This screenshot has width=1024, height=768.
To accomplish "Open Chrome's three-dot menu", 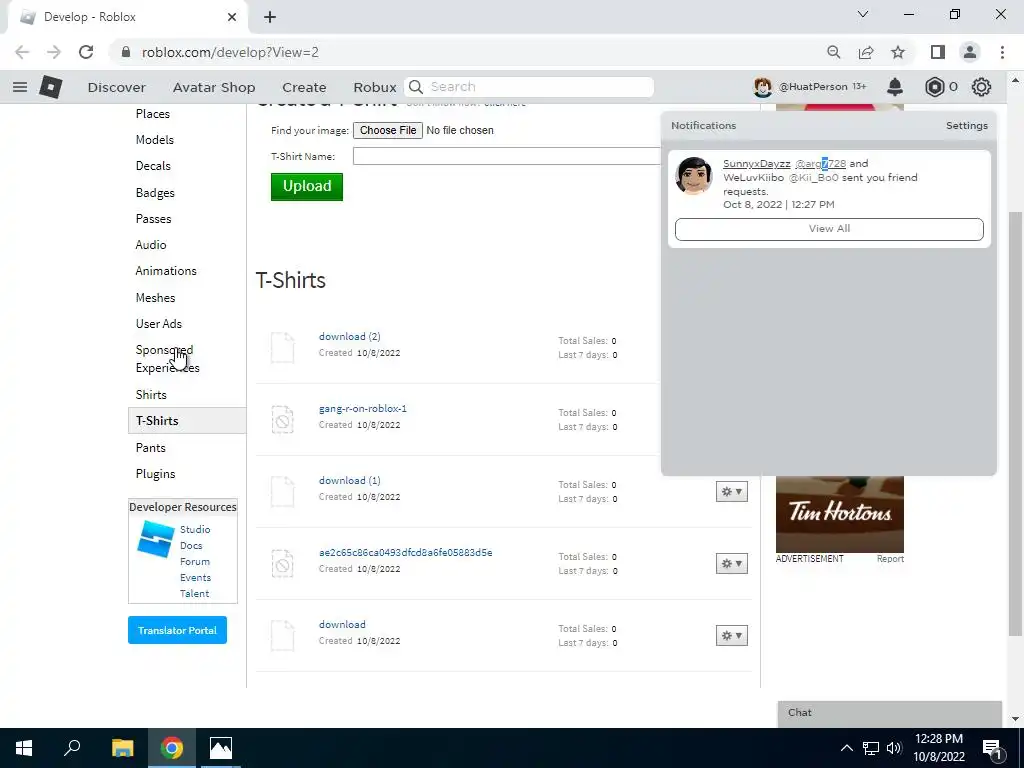I will point(1002,52).
